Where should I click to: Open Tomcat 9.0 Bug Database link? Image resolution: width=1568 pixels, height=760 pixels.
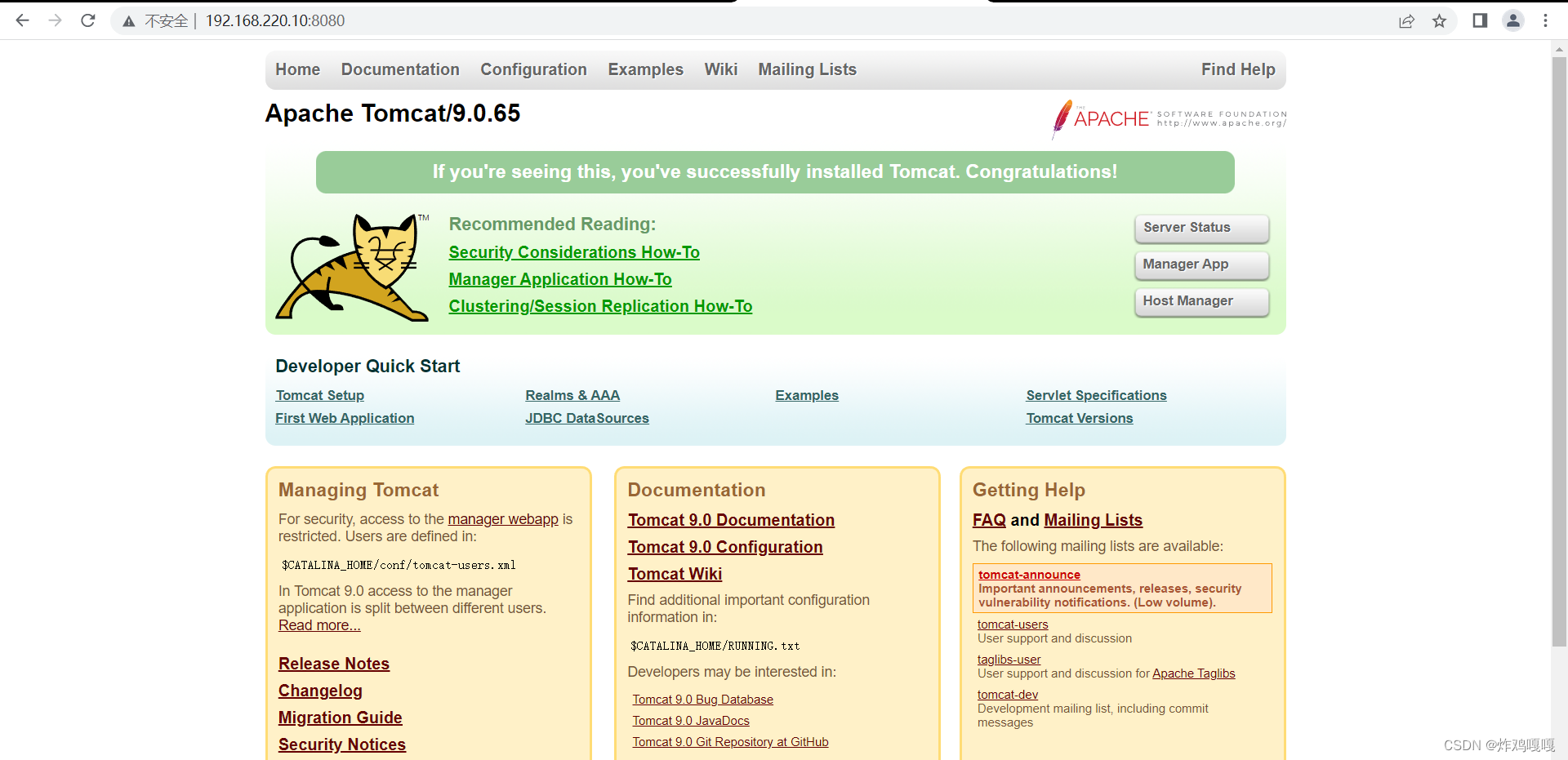(702, 700)
